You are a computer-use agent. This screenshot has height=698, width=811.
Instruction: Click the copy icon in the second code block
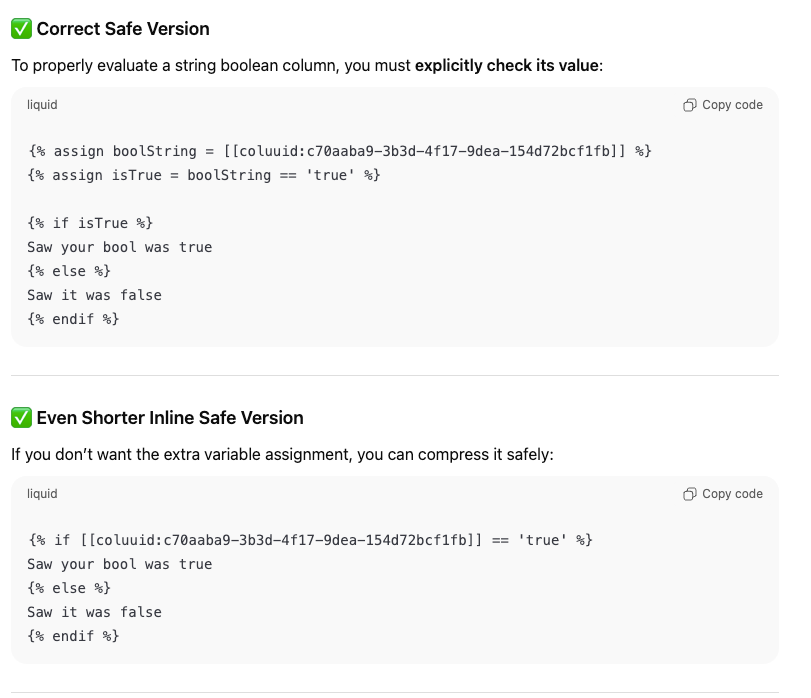click(690, 494)
